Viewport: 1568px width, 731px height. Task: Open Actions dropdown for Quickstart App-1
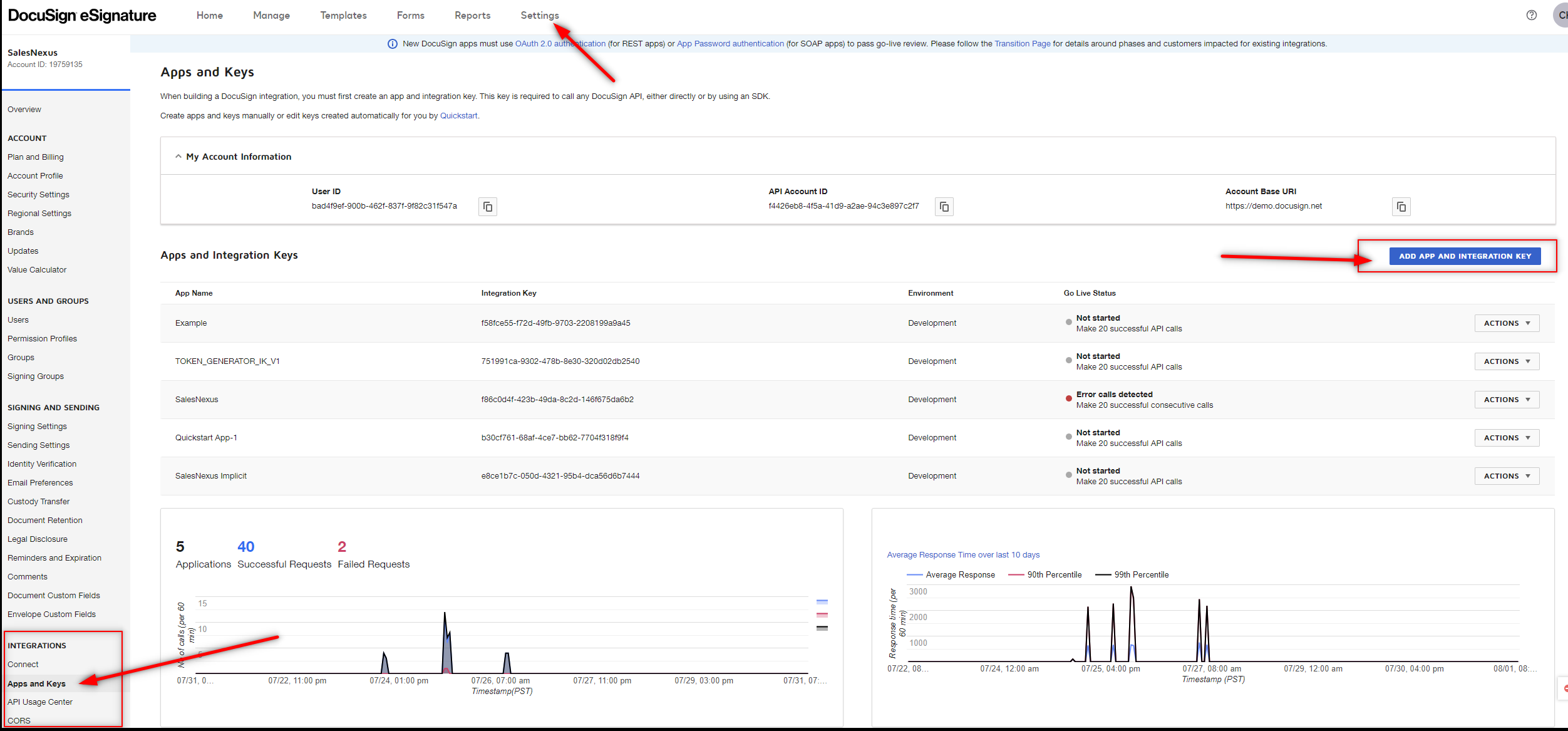pyautogui.click(x=1507, y=438)
